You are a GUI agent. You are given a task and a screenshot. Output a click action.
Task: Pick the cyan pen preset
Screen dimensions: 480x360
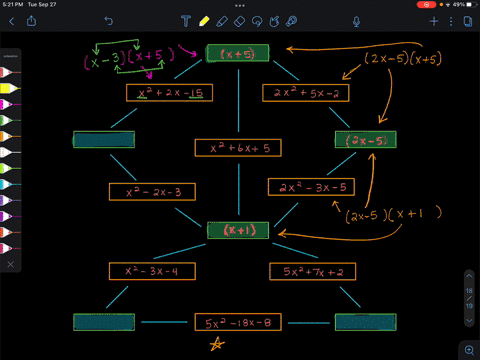pyautogui.click(x=10, y=184)
